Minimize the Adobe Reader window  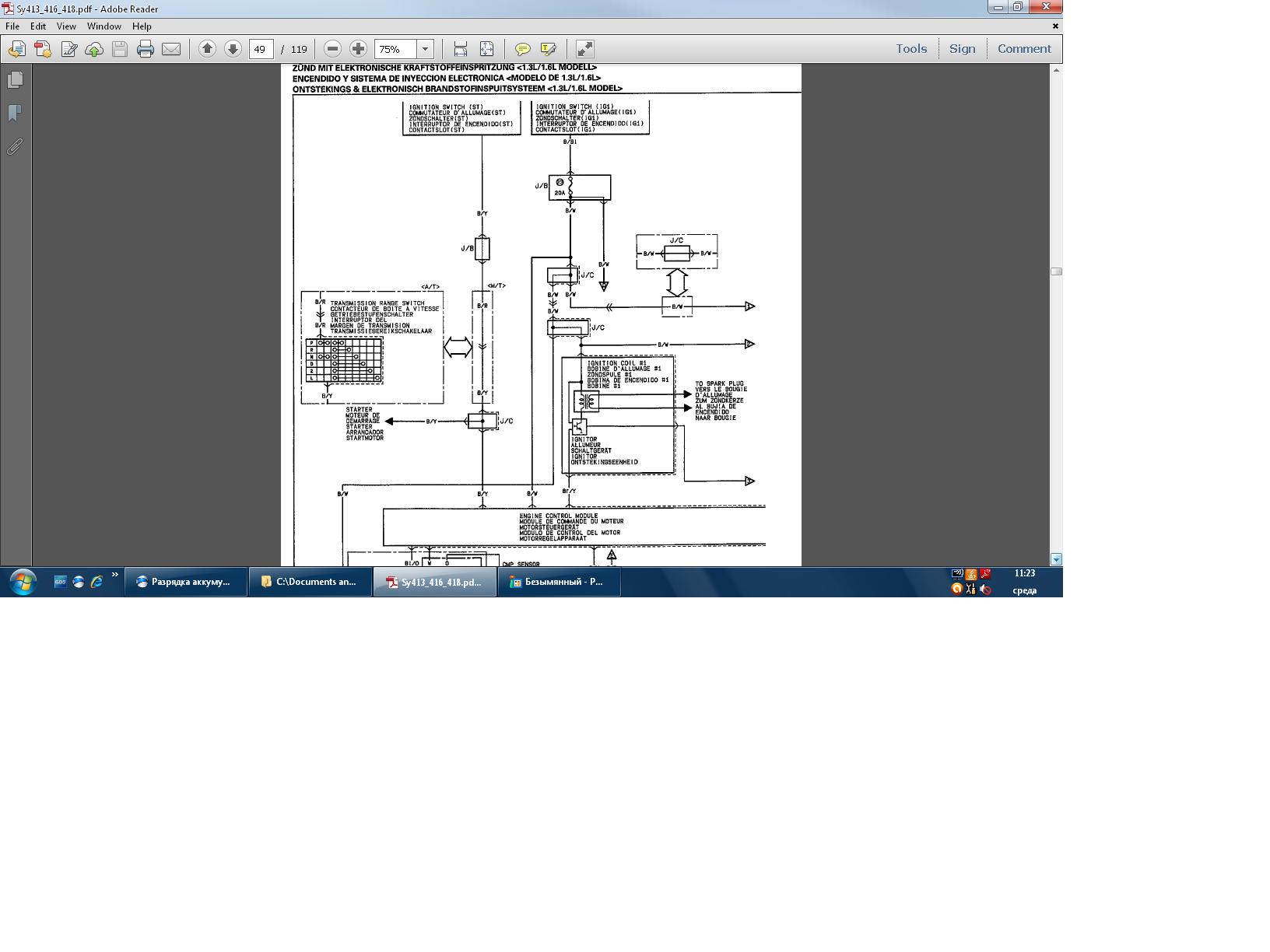tap(998, 7)
